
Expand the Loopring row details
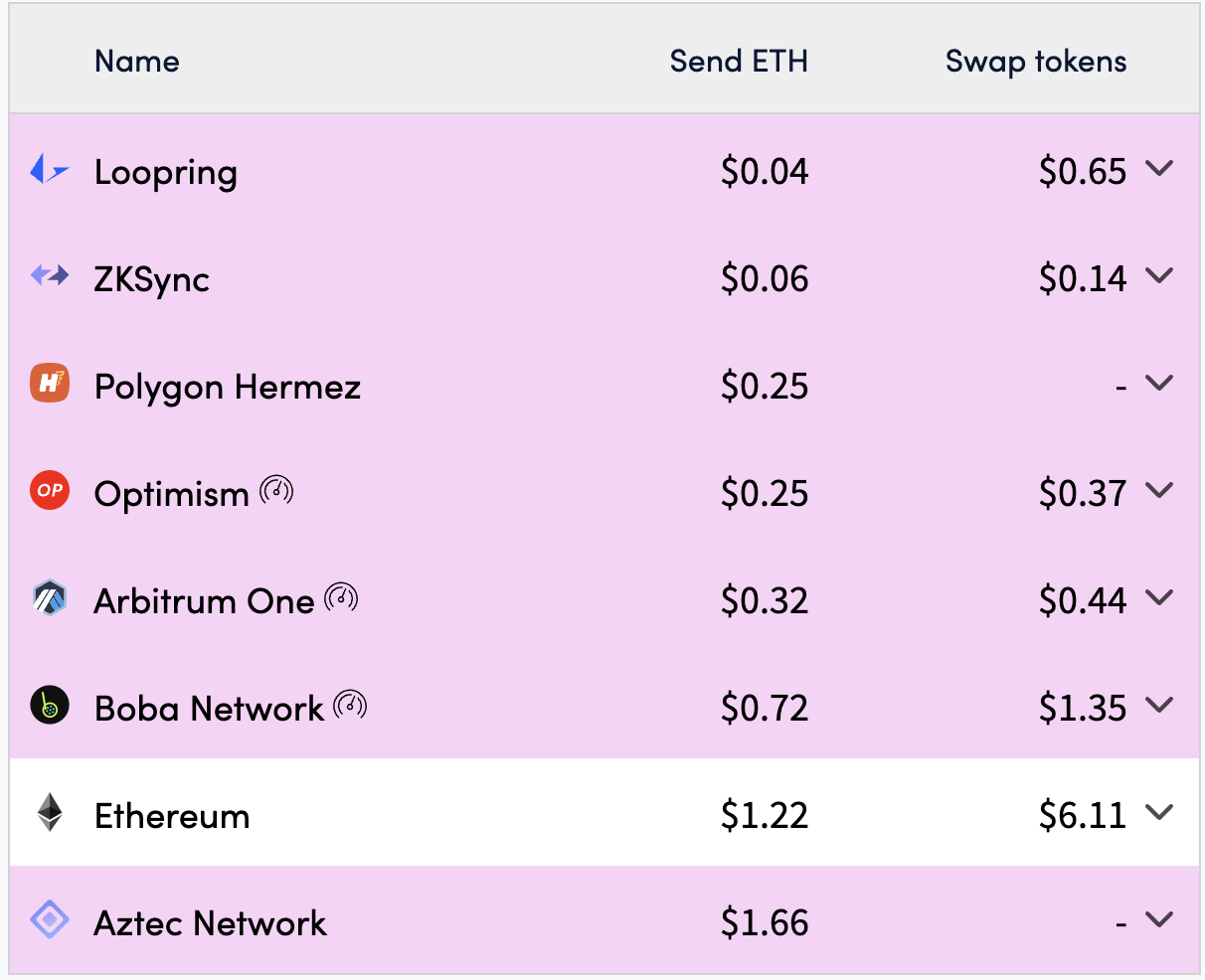[x=1159, y=169]
